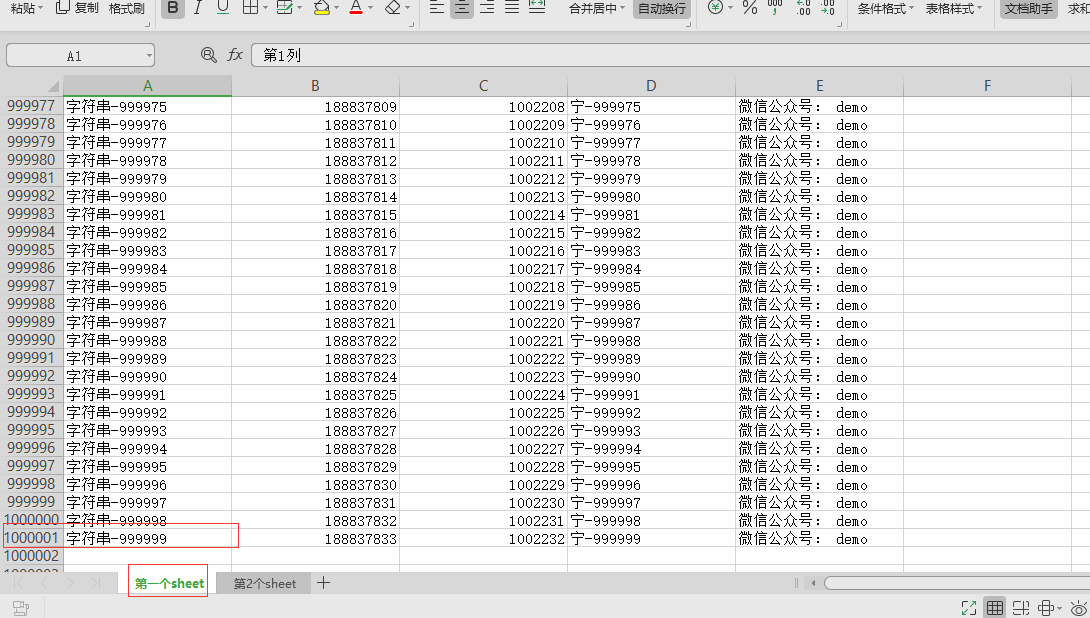Toggle Bold formatting
This screenshot has width=1090, height=618.
tap(173, 8)
